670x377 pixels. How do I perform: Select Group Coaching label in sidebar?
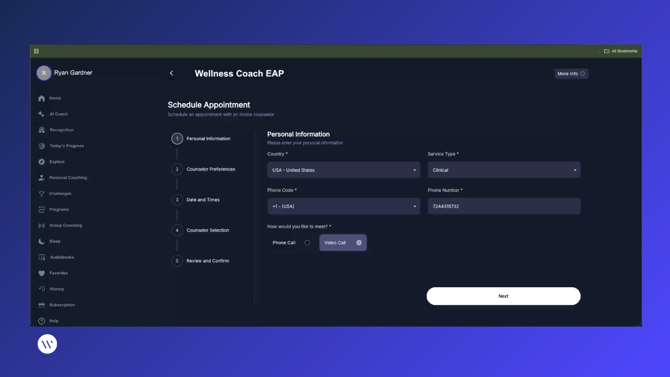pos(65,225)
